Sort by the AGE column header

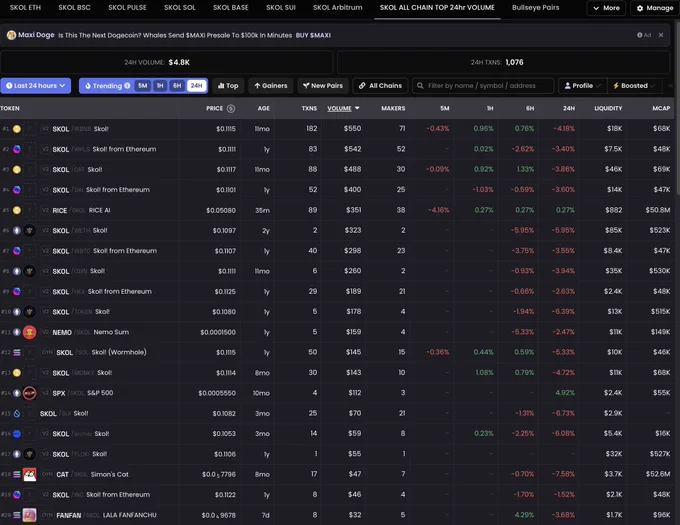[263, 108]
